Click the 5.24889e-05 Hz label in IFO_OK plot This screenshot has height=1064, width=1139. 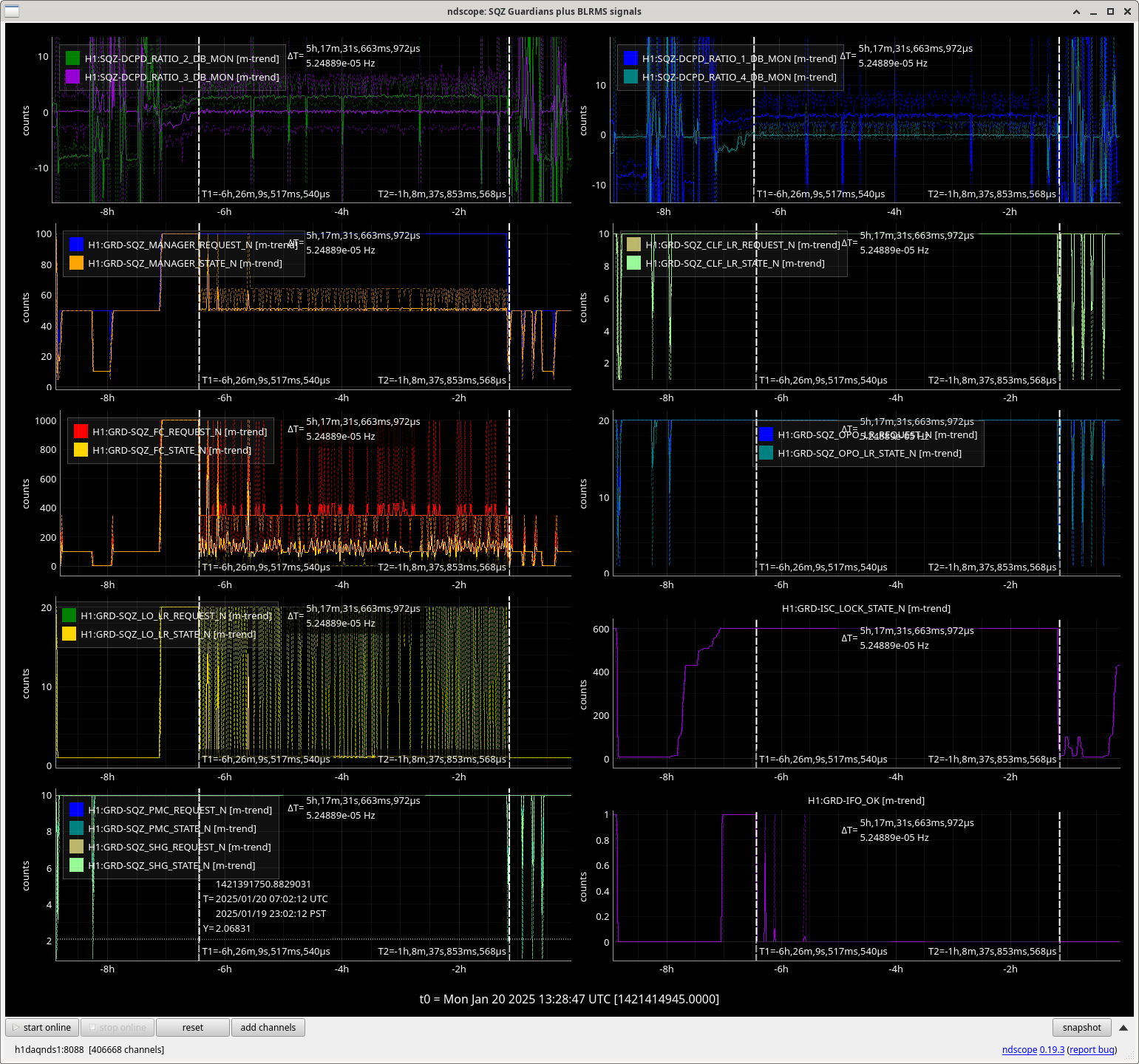click(894, 837)
